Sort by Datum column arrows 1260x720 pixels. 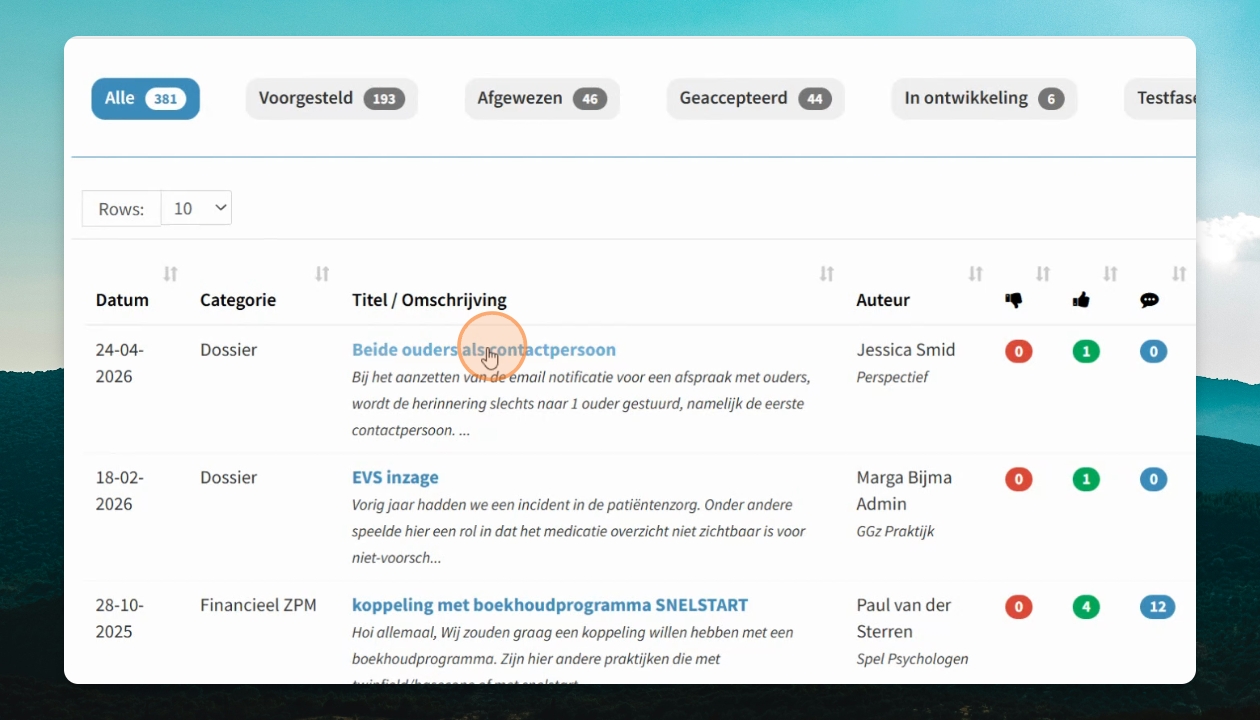tap(171, 274)
